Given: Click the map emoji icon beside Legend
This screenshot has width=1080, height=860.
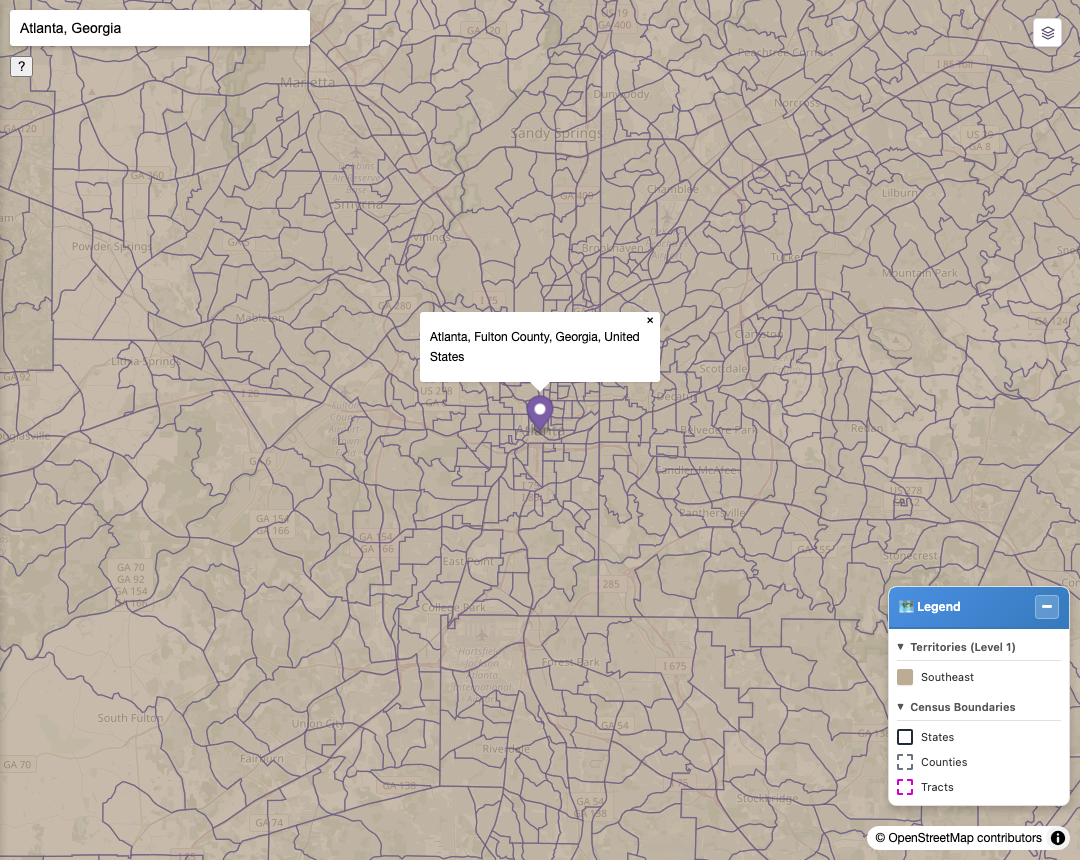Looking at the screenshot, I should 906,607.
